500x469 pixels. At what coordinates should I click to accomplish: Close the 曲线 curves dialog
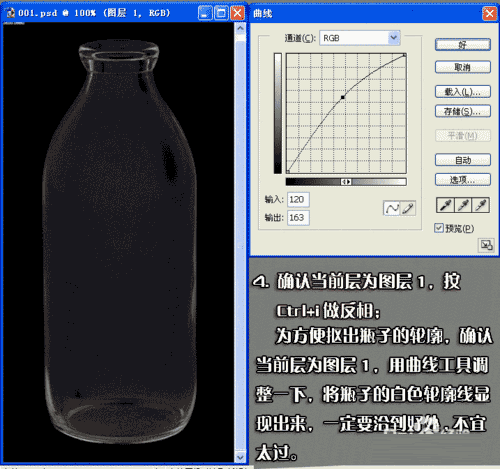(489, 13)
